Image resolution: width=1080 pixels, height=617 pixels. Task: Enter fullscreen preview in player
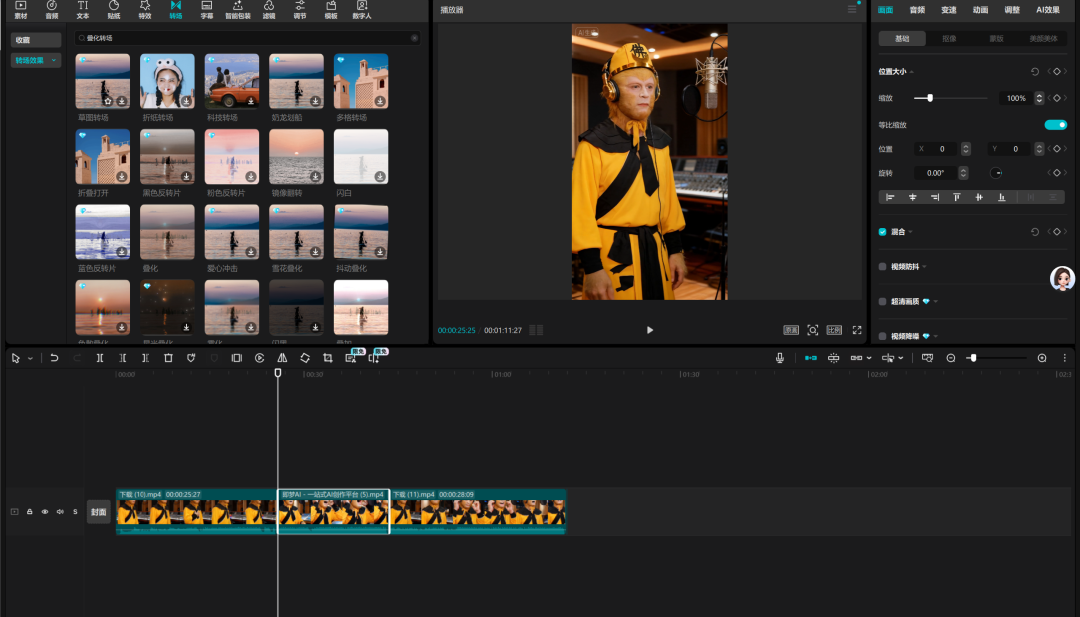pos(856,330)
